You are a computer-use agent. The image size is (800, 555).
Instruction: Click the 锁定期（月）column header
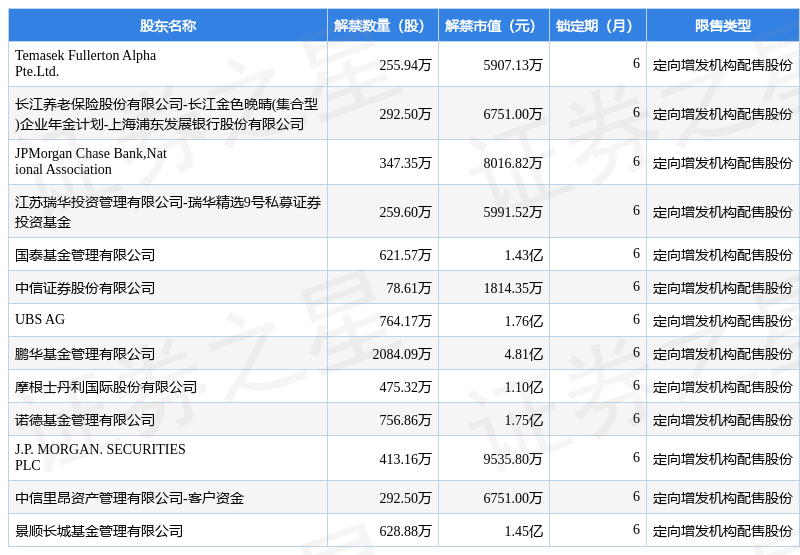(598, 26)
